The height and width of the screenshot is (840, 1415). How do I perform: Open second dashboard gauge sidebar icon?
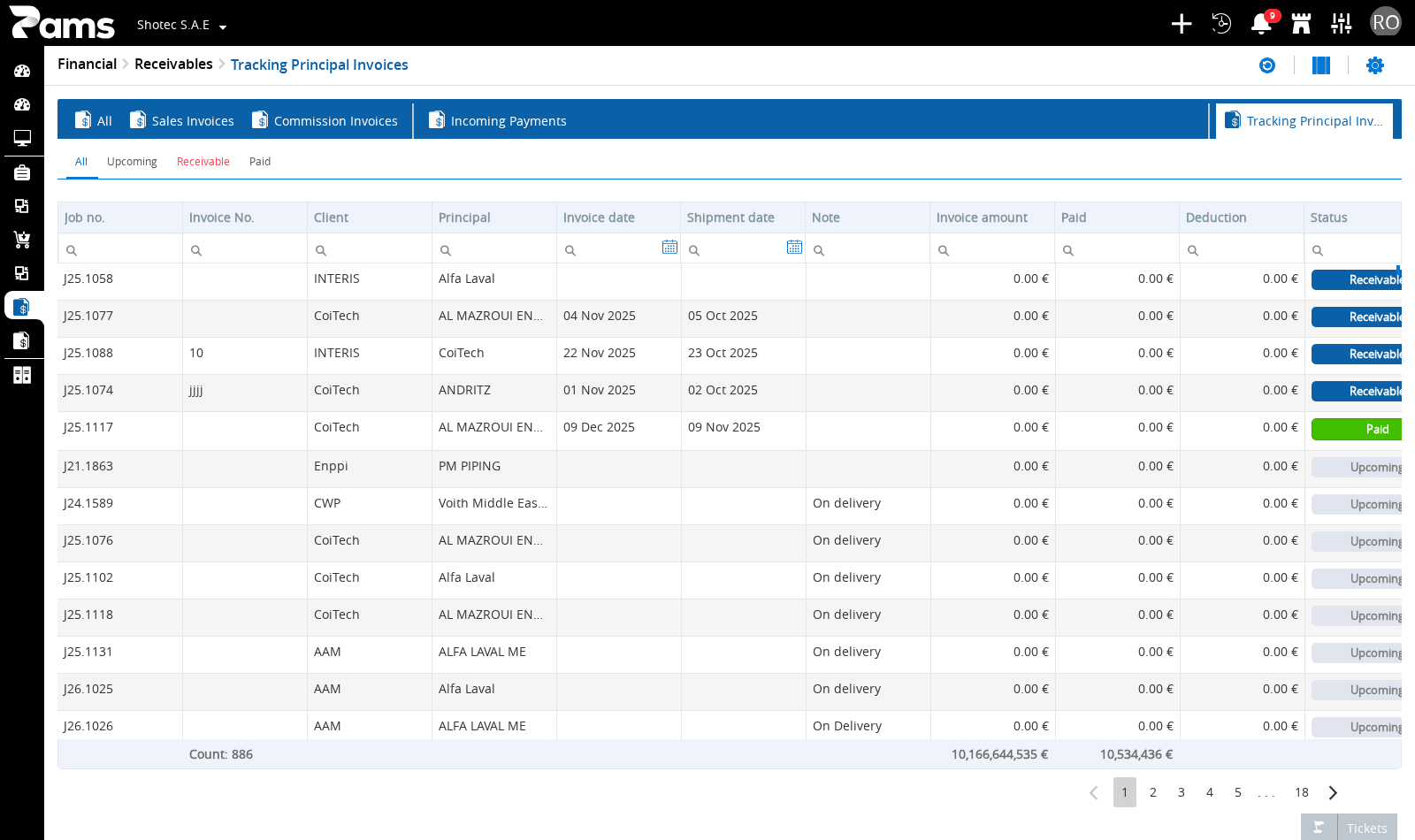[22, 104]
